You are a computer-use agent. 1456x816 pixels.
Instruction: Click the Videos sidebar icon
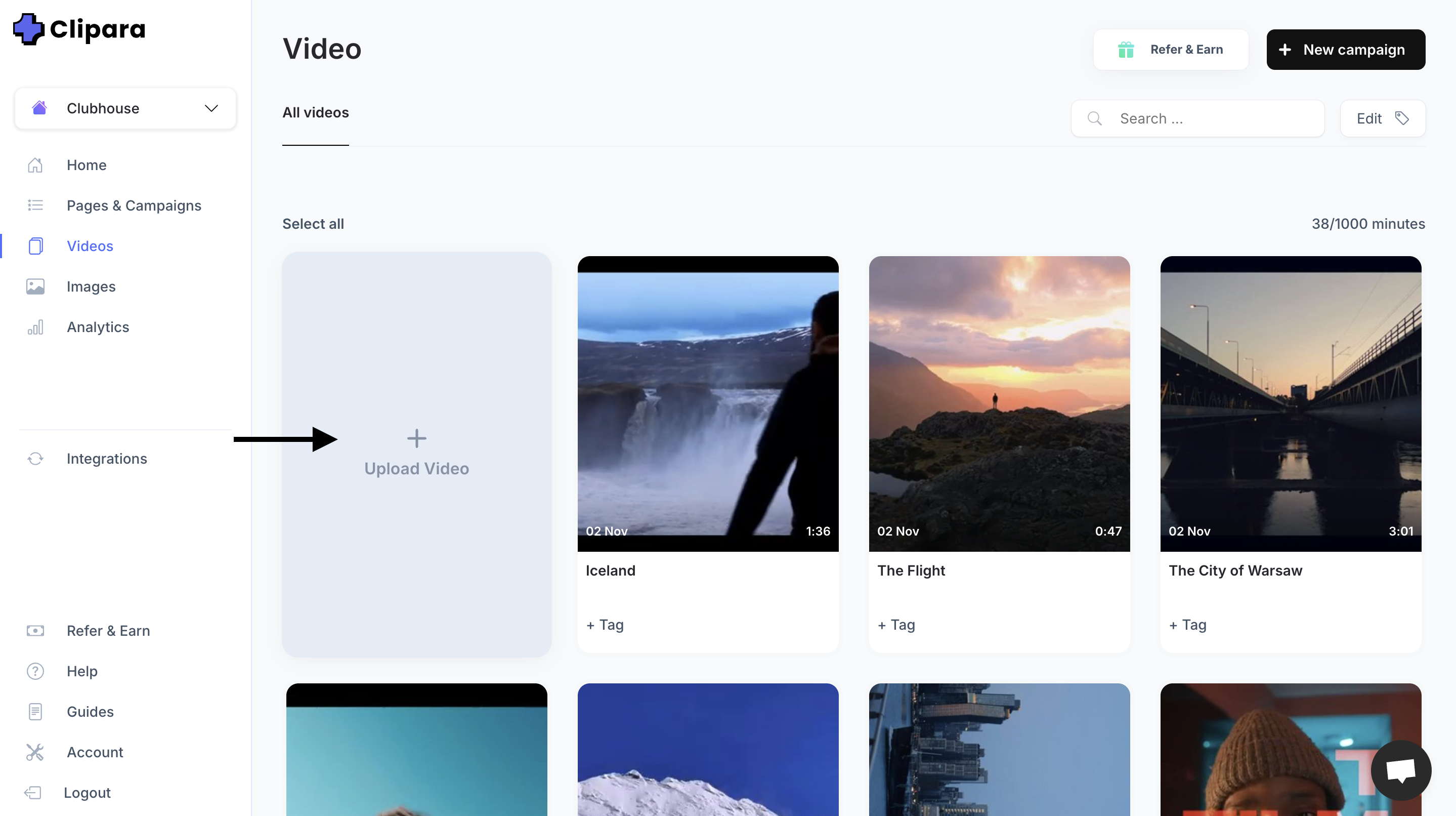click(35, 246)
